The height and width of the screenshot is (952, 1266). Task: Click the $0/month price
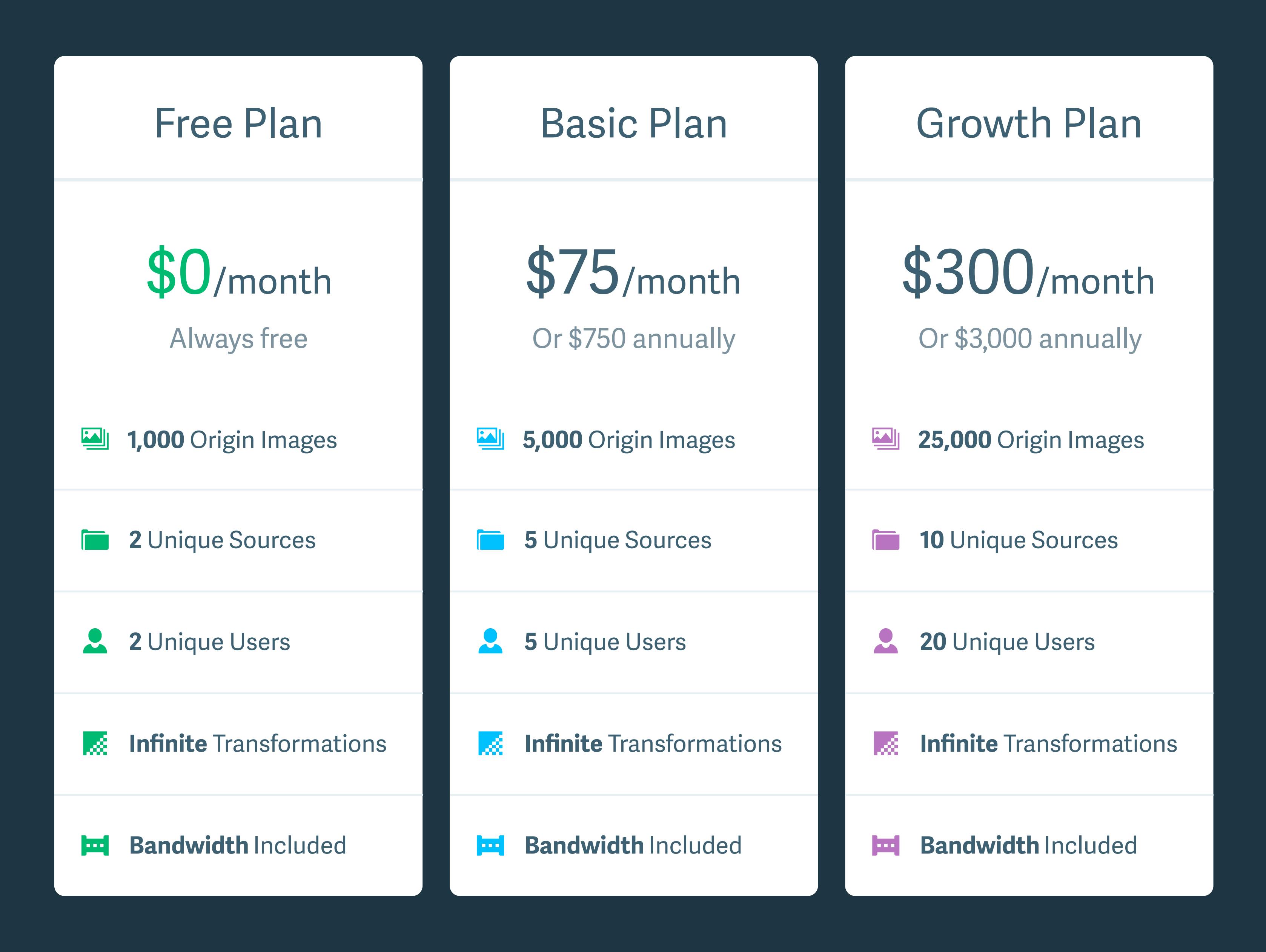click(x=239, y=272)
